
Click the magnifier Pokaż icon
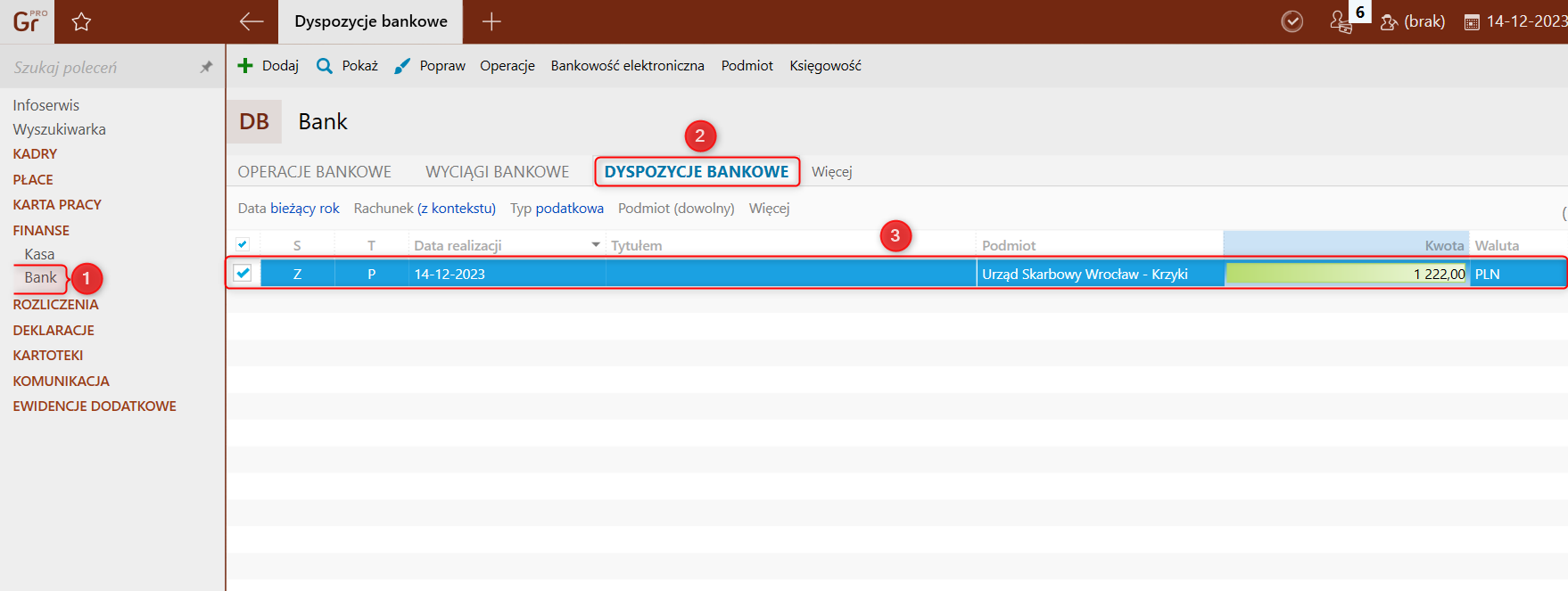point(325,66)
